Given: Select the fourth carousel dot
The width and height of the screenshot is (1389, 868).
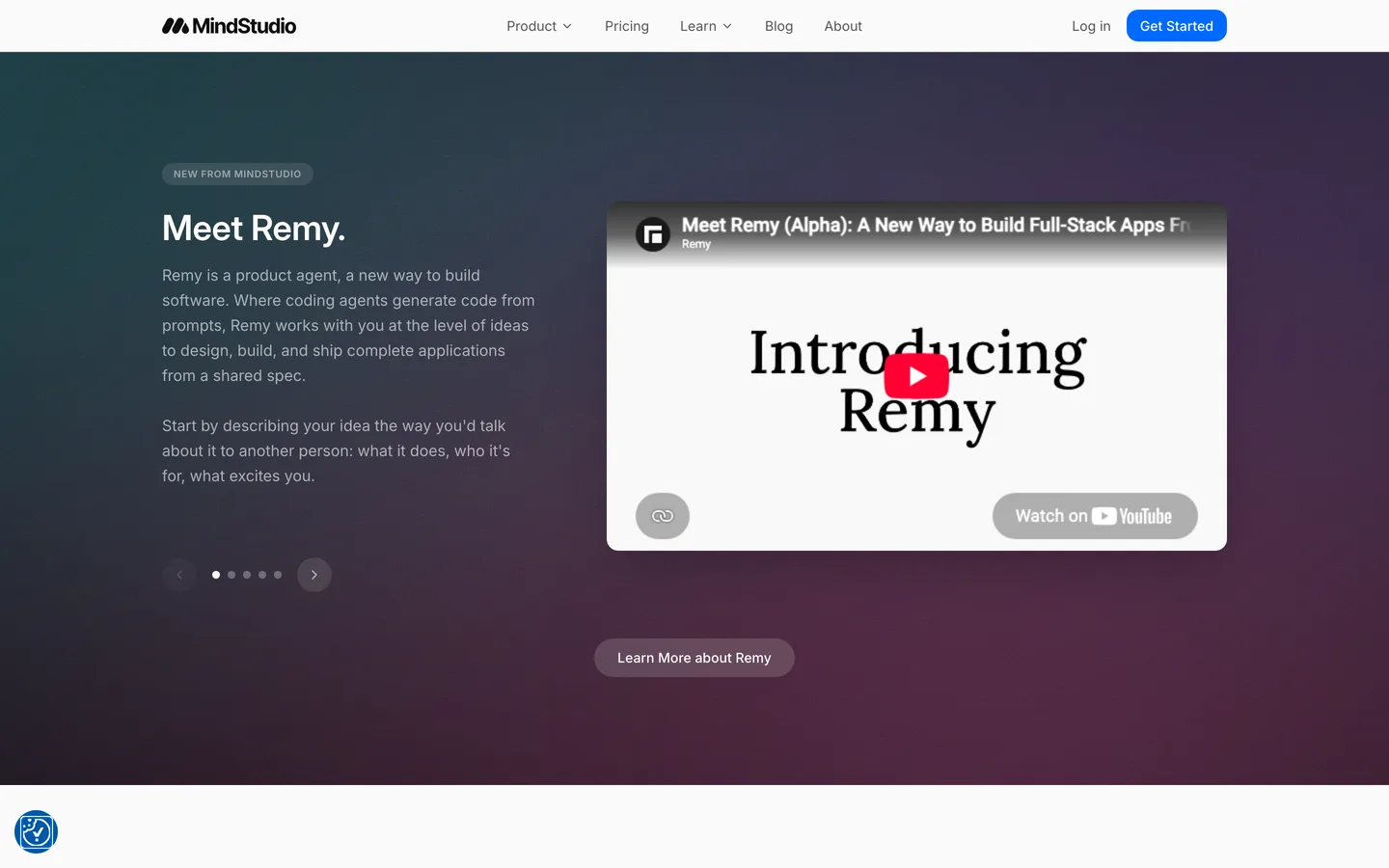Looking at the screenshot, I should [x=262, y=575].
